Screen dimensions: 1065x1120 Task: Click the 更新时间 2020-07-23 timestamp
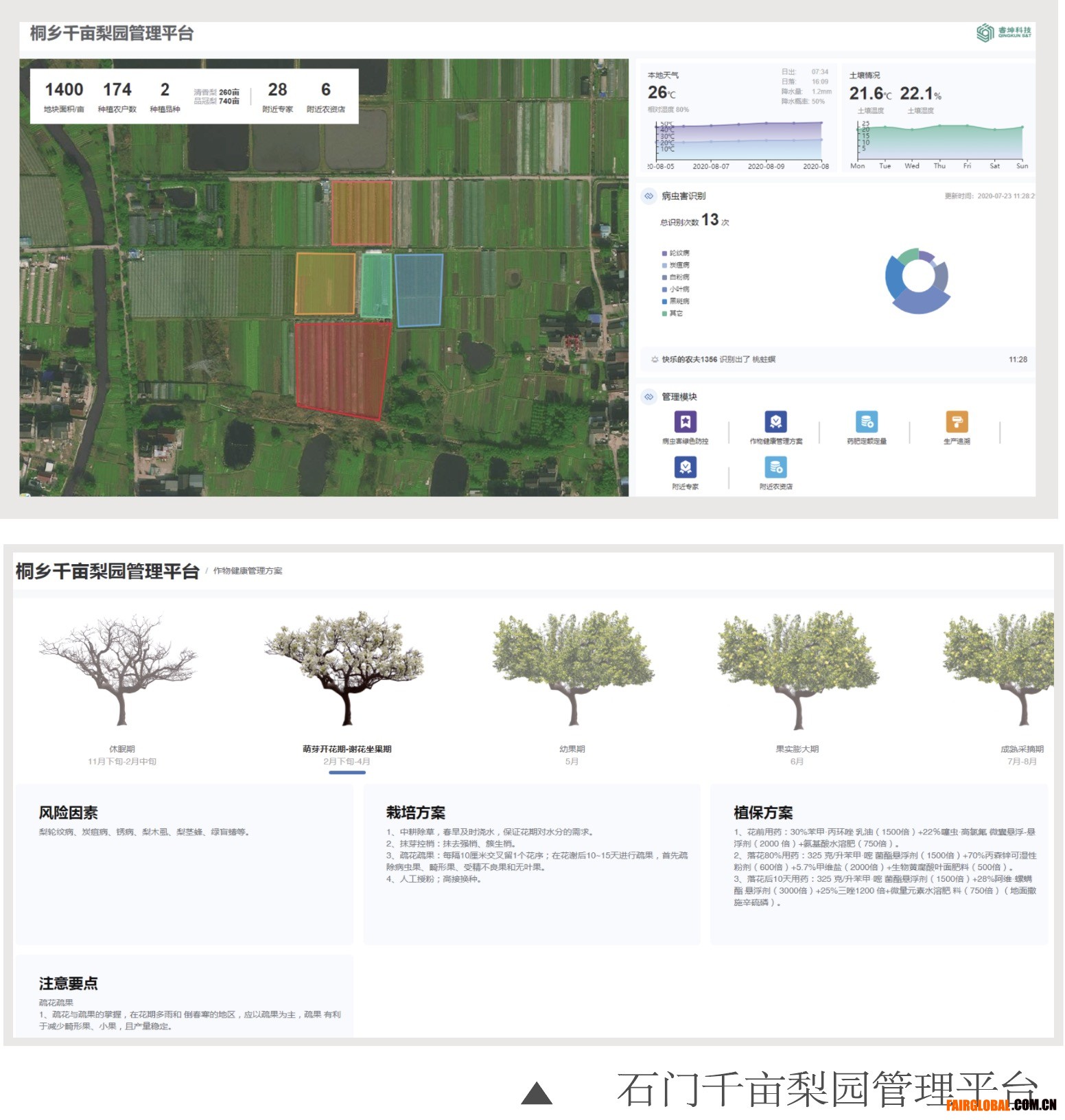point(990,196)
